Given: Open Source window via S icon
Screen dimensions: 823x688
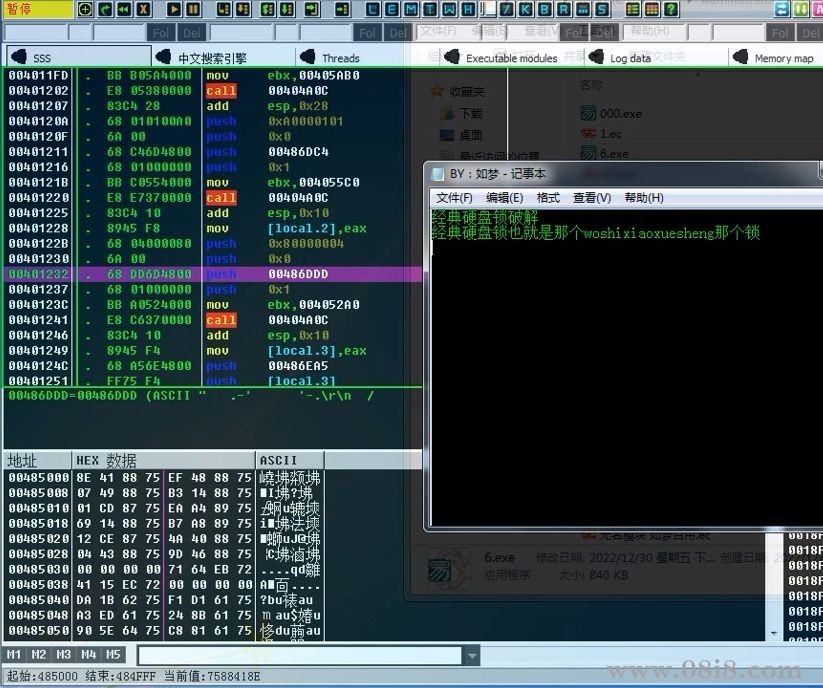Looking at the screenshot, I should click(602, 9).
